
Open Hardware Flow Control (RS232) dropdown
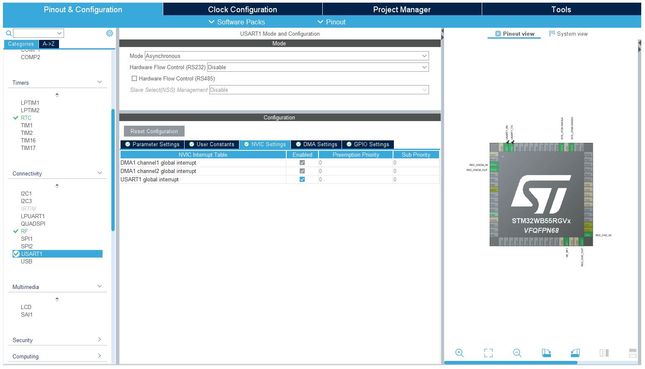pyautogui.click(x=318, y=67)
